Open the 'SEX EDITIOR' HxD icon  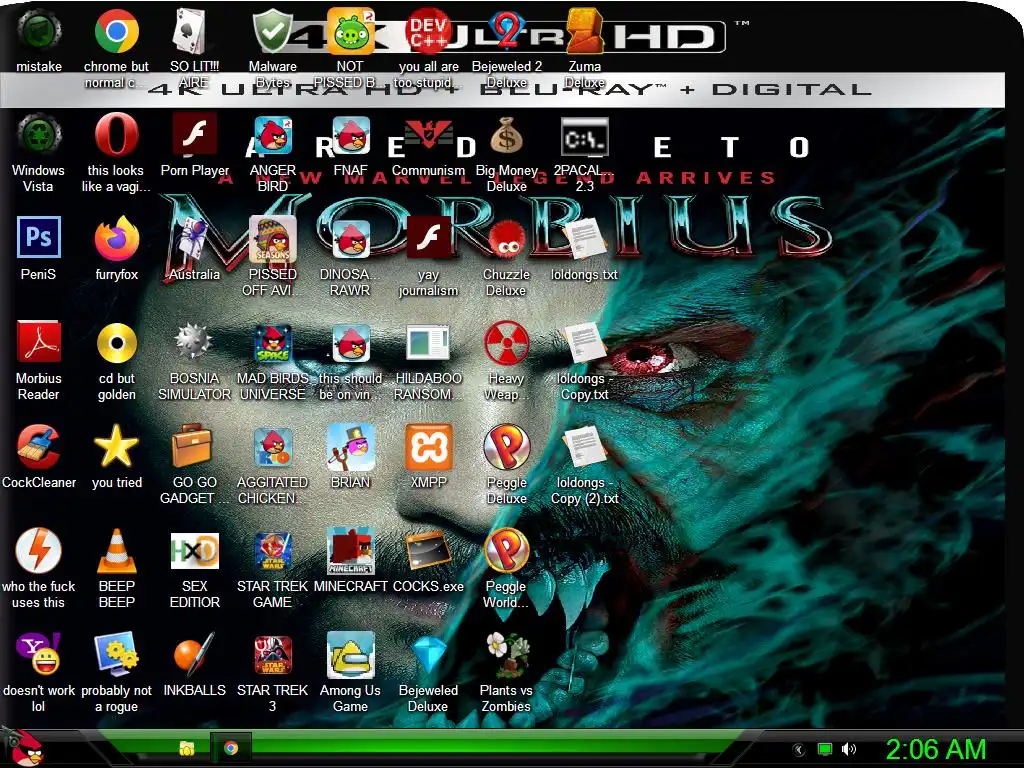194,551
